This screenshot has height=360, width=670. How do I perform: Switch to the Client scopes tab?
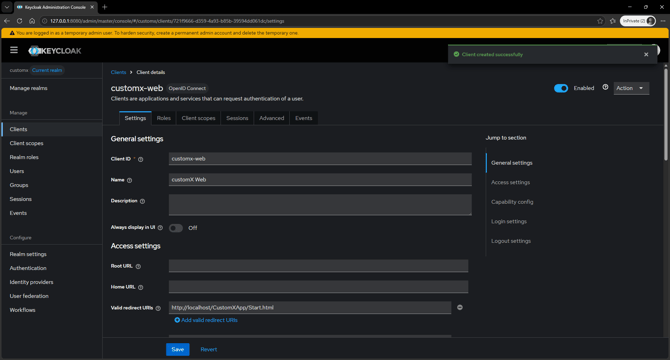(x=198, y=118)
